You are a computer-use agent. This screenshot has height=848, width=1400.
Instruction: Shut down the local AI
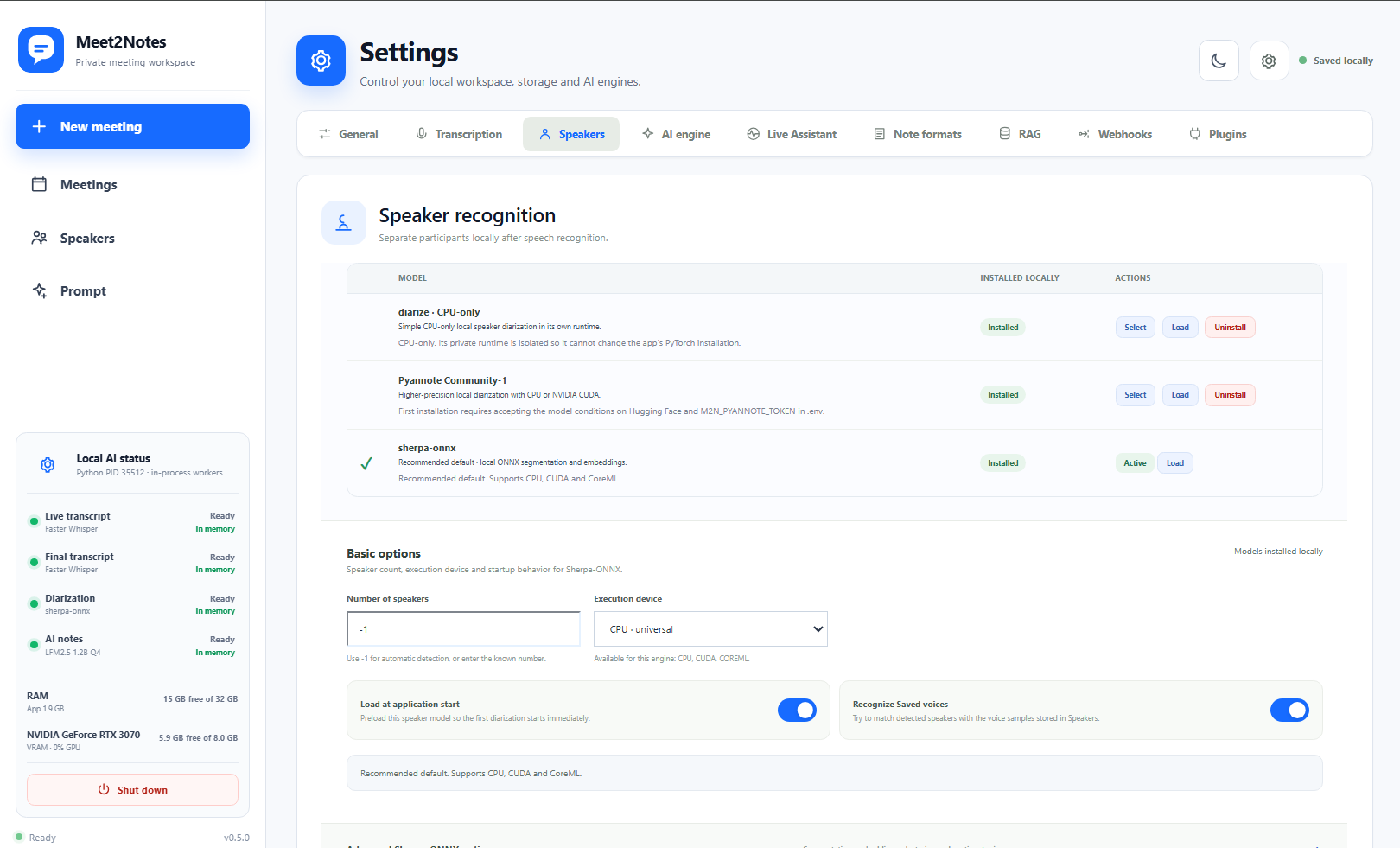[x=132, y=789]
